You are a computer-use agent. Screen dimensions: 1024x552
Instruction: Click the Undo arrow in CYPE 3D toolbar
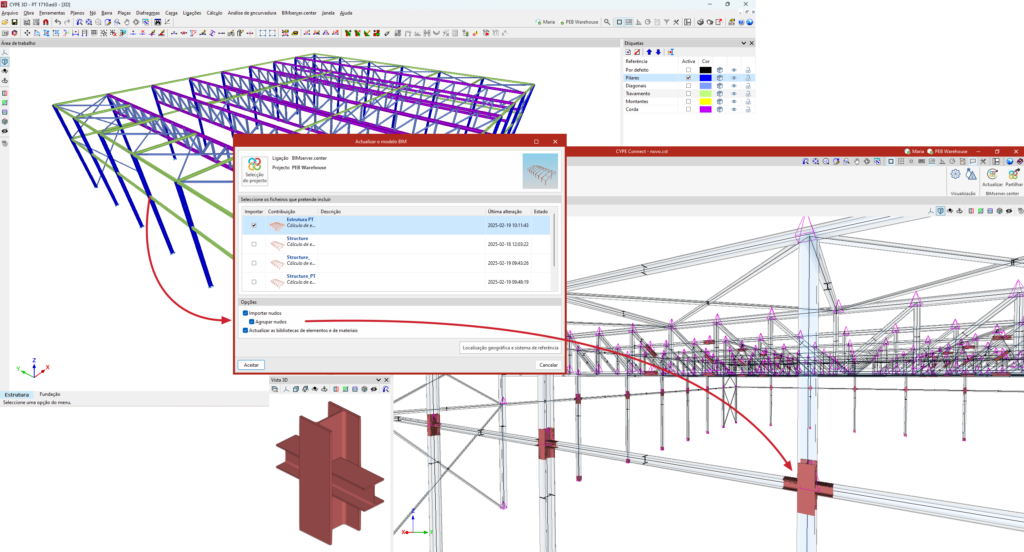tap(57, 22)
